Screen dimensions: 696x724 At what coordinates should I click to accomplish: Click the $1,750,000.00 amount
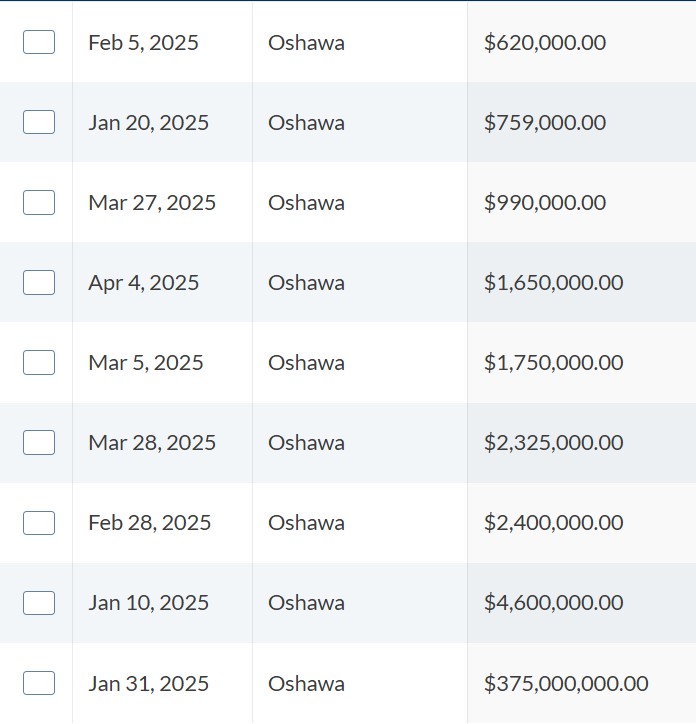tap(553, 363)
